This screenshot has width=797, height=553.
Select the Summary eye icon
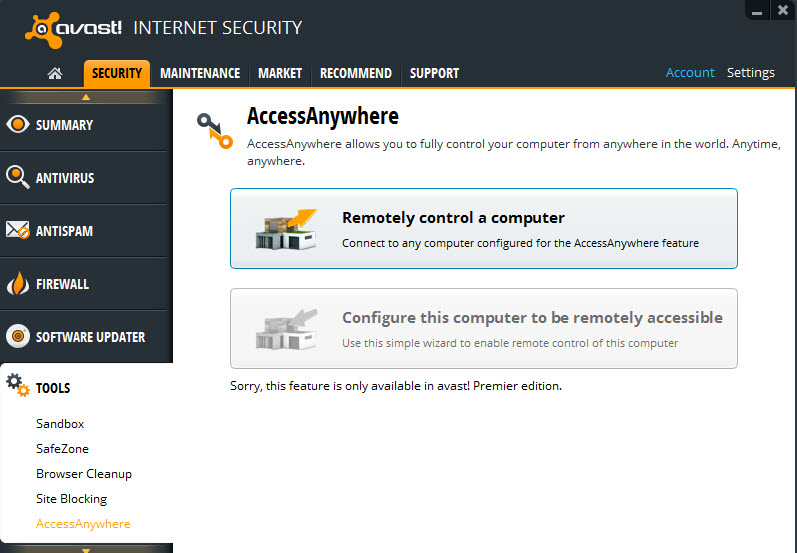click(x=18, y=125)
